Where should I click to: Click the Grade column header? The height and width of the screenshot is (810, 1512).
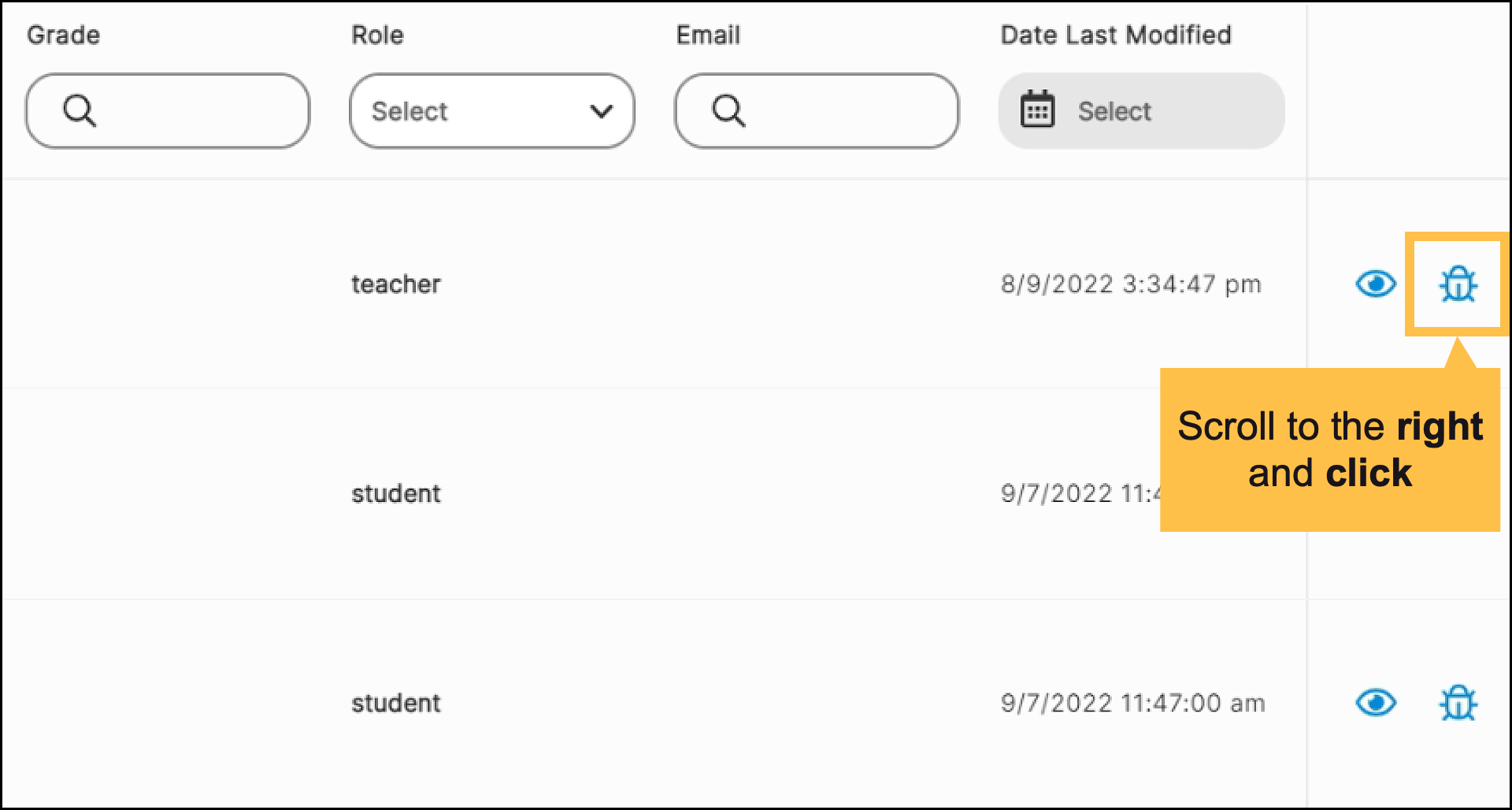pyautogui.click(x=64, y=35)
